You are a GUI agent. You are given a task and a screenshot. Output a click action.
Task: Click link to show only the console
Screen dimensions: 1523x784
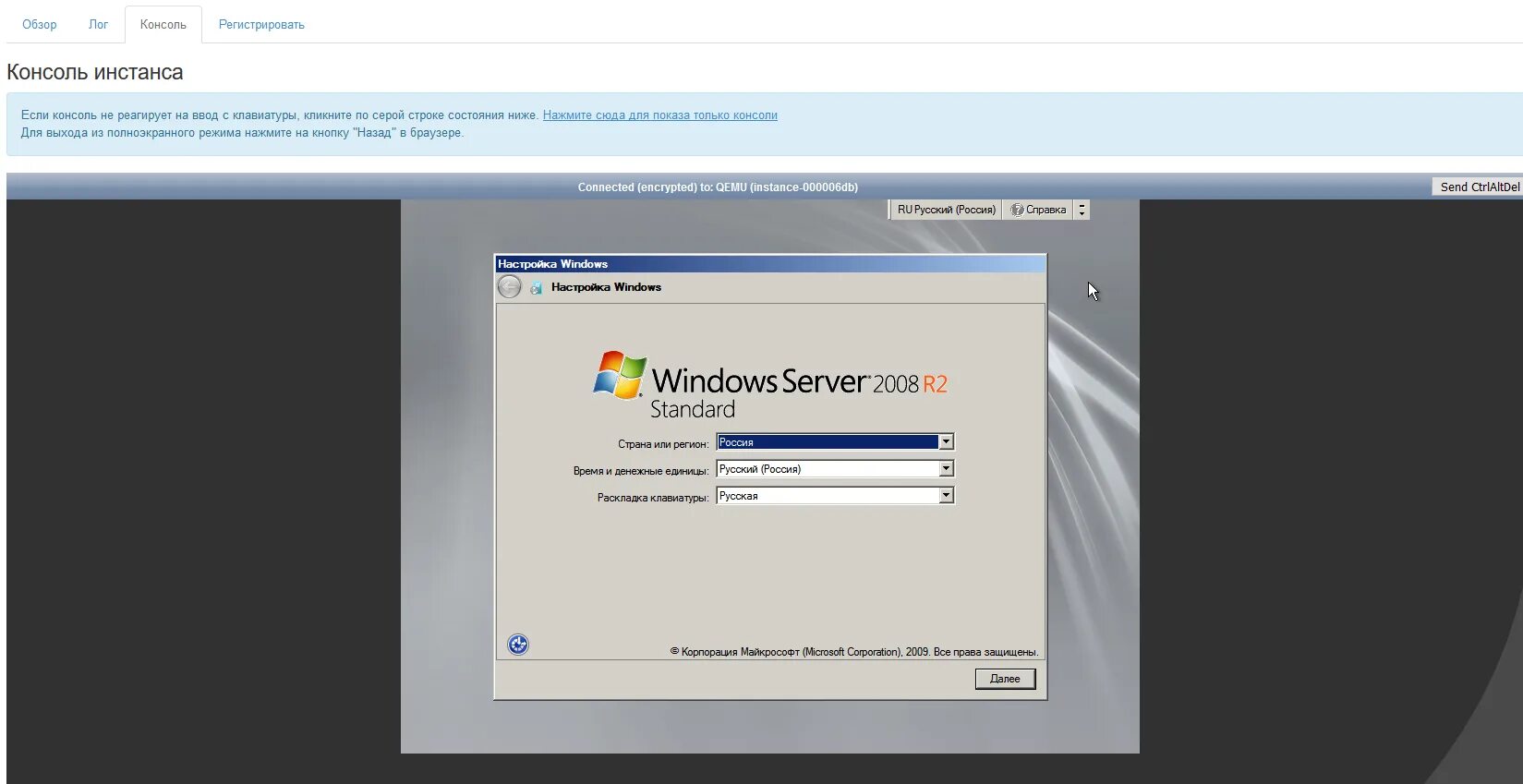click(x=660, y=115)
